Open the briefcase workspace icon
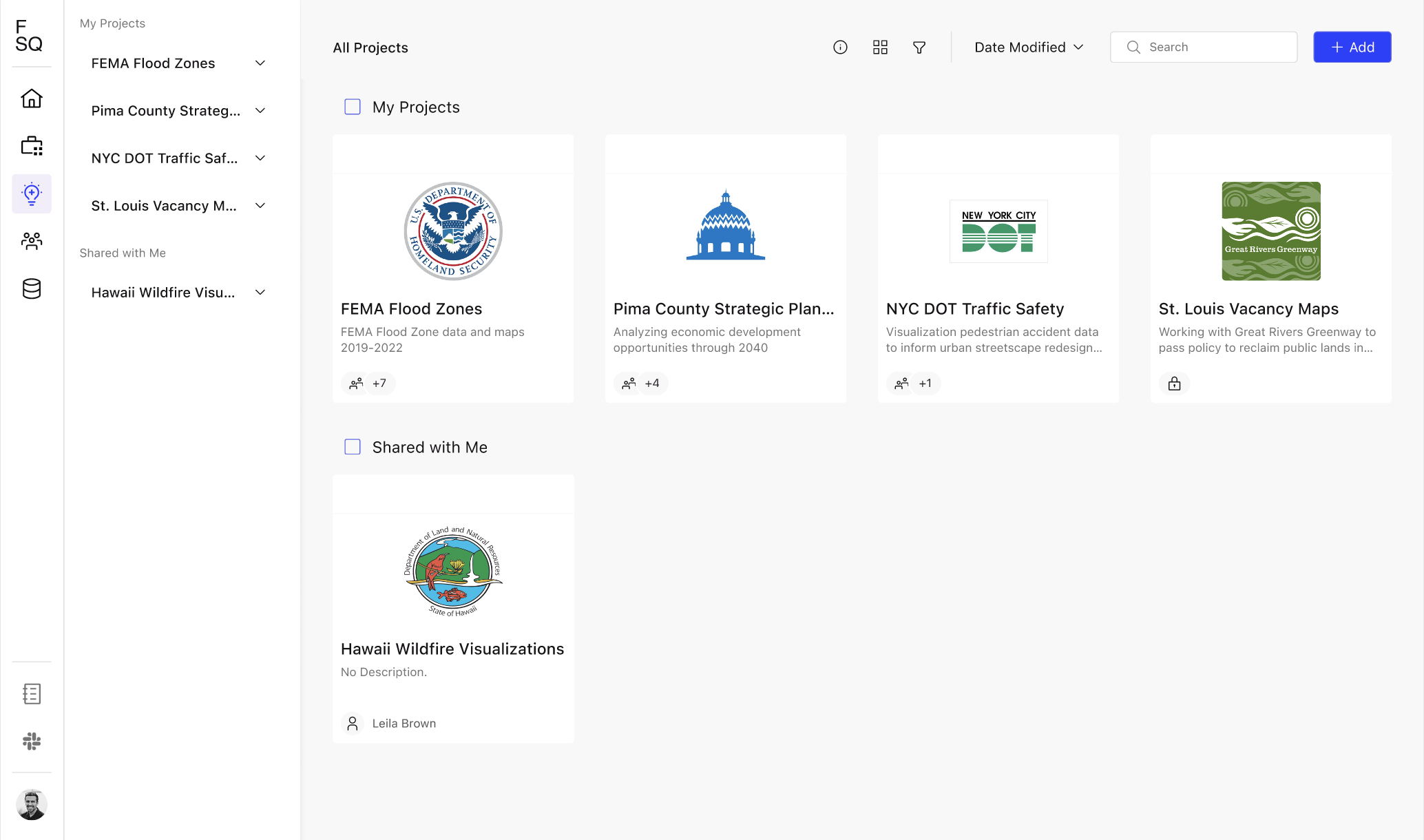 (x=32, y=146)
